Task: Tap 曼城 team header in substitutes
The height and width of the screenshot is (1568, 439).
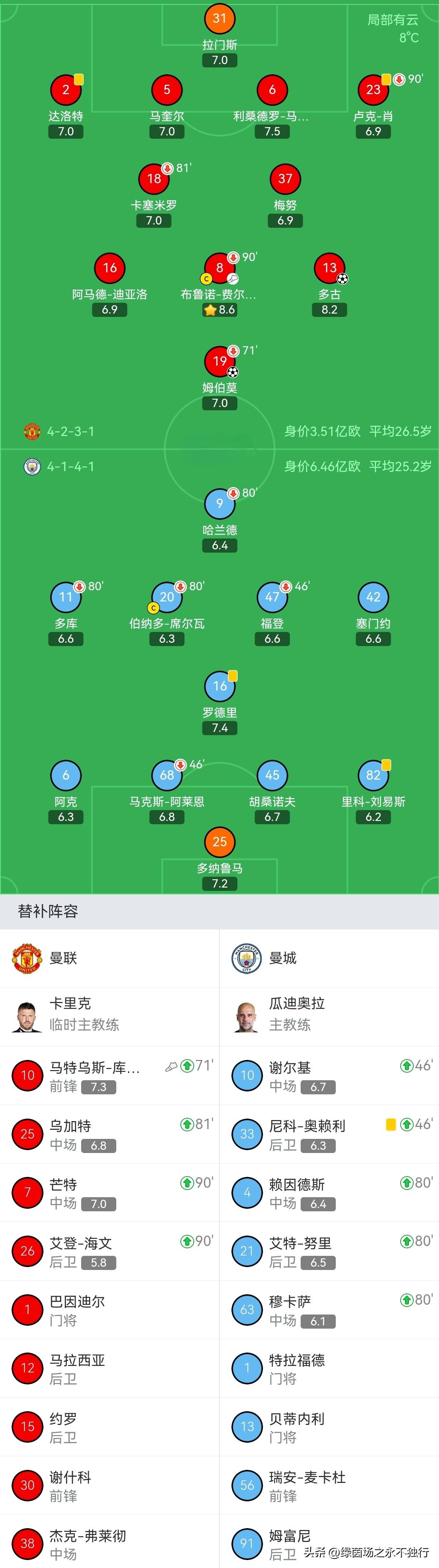Action: 283,958
